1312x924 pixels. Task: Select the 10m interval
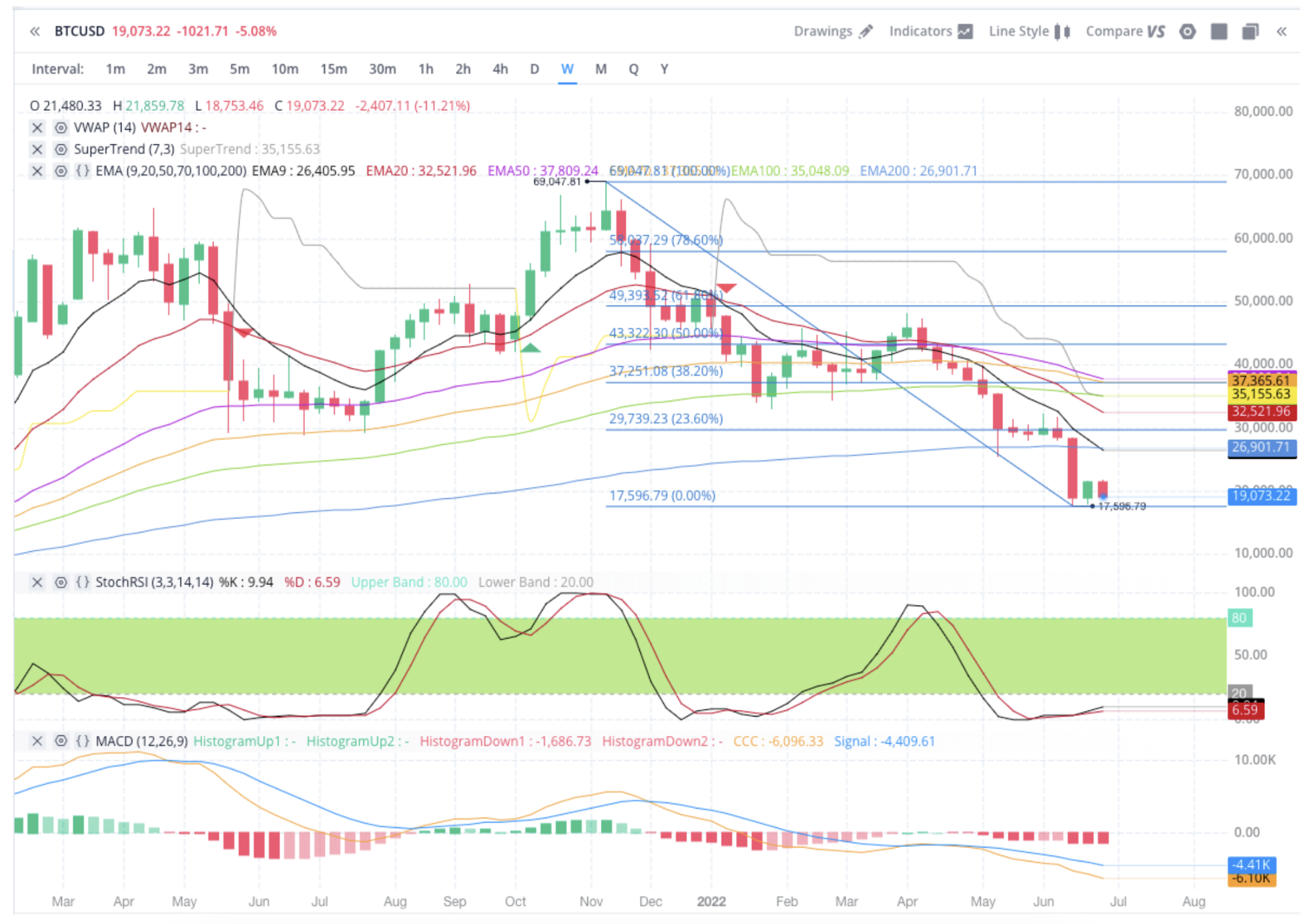pyautogui.click(x=285, y=68)
